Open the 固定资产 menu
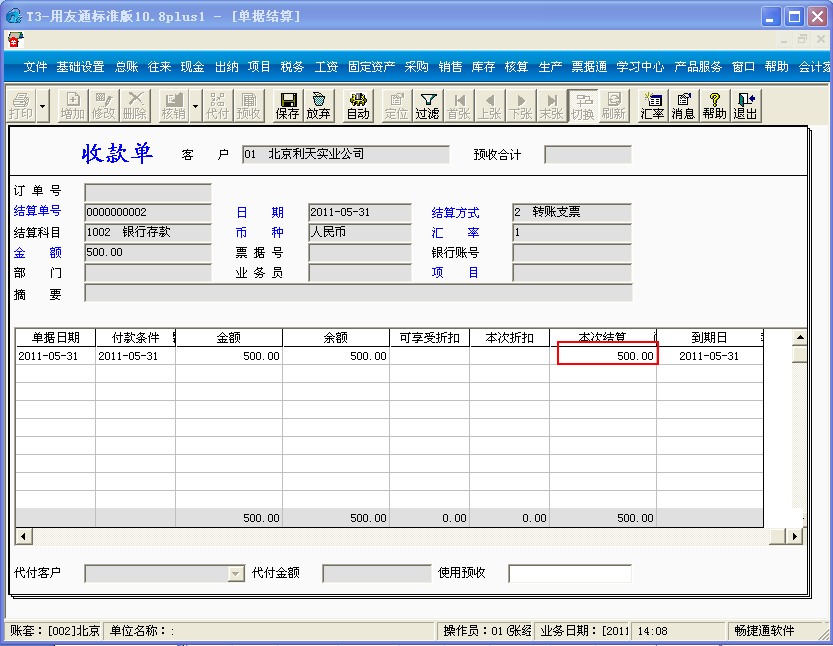Viewport: 833px width, 646px height. tap(371, 66)
